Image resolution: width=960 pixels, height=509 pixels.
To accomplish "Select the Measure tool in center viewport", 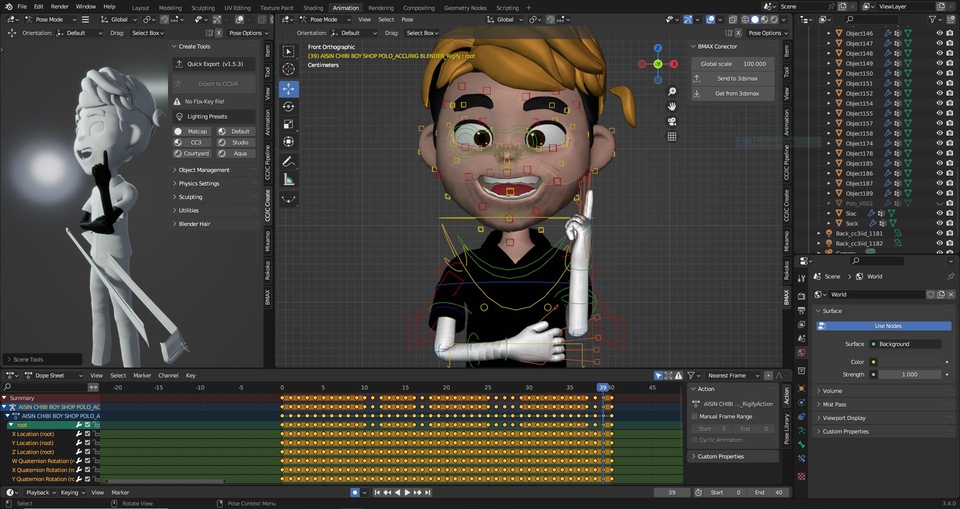I will coord(288,179).
